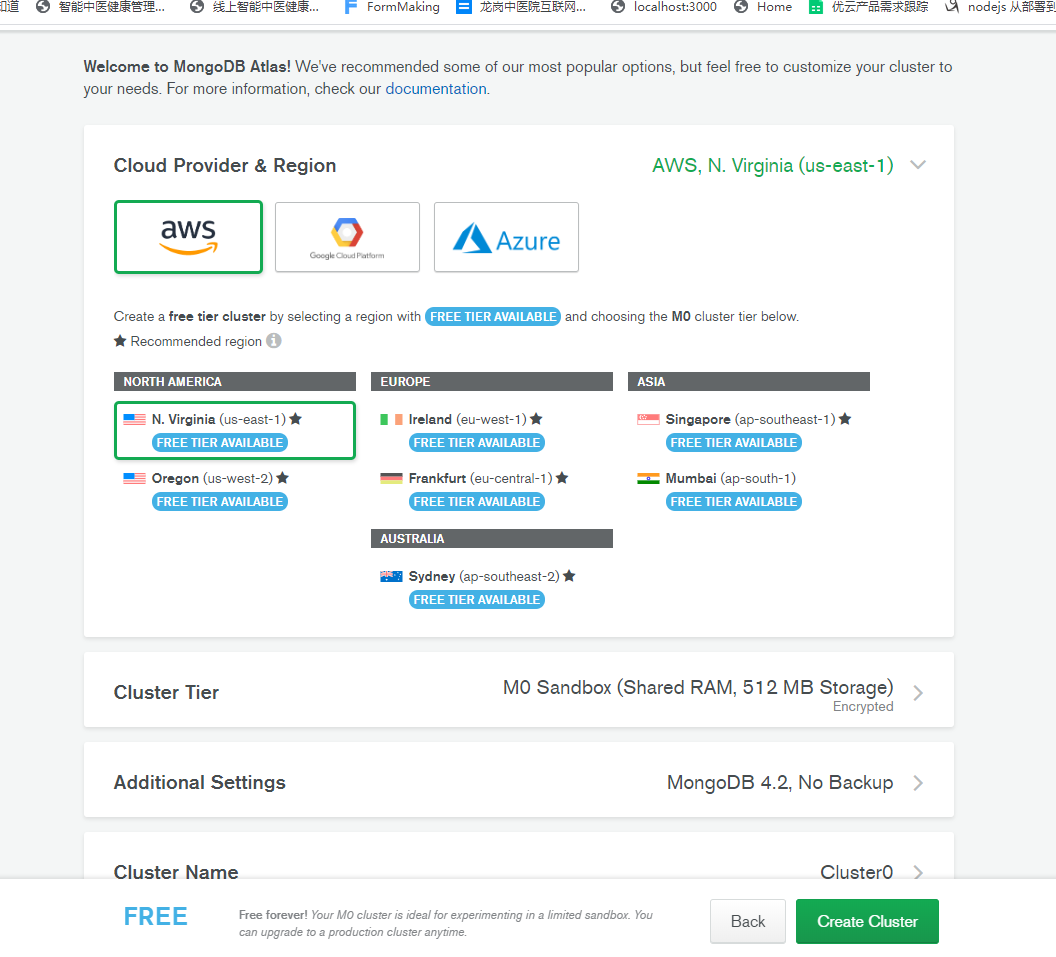The image size is (1056, 957).
Task: Open the 龙岗中医院互联网 bookmark
Action: pyautogui.click(x=521, y=7)
